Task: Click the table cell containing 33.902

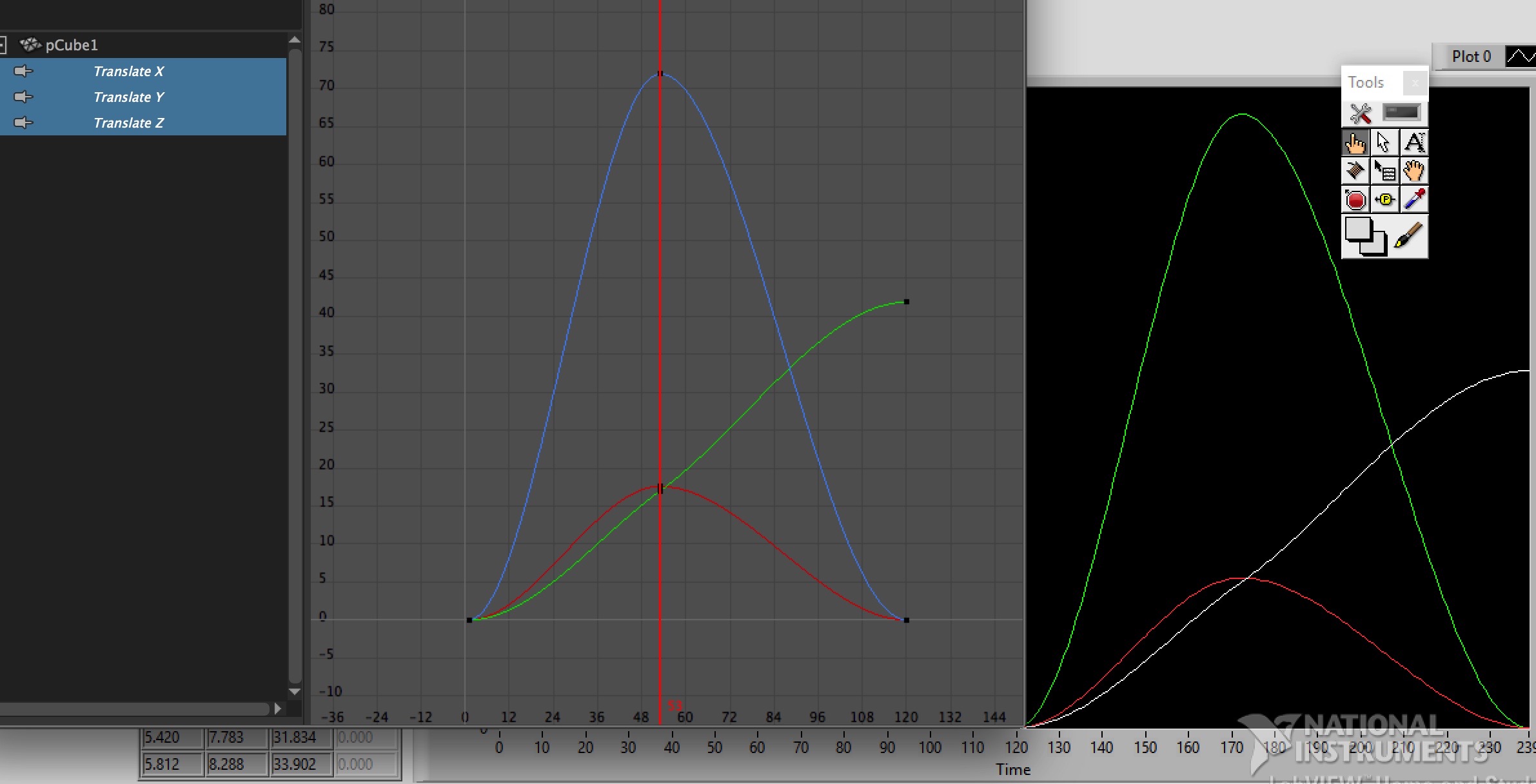Action: click(300, 765)
